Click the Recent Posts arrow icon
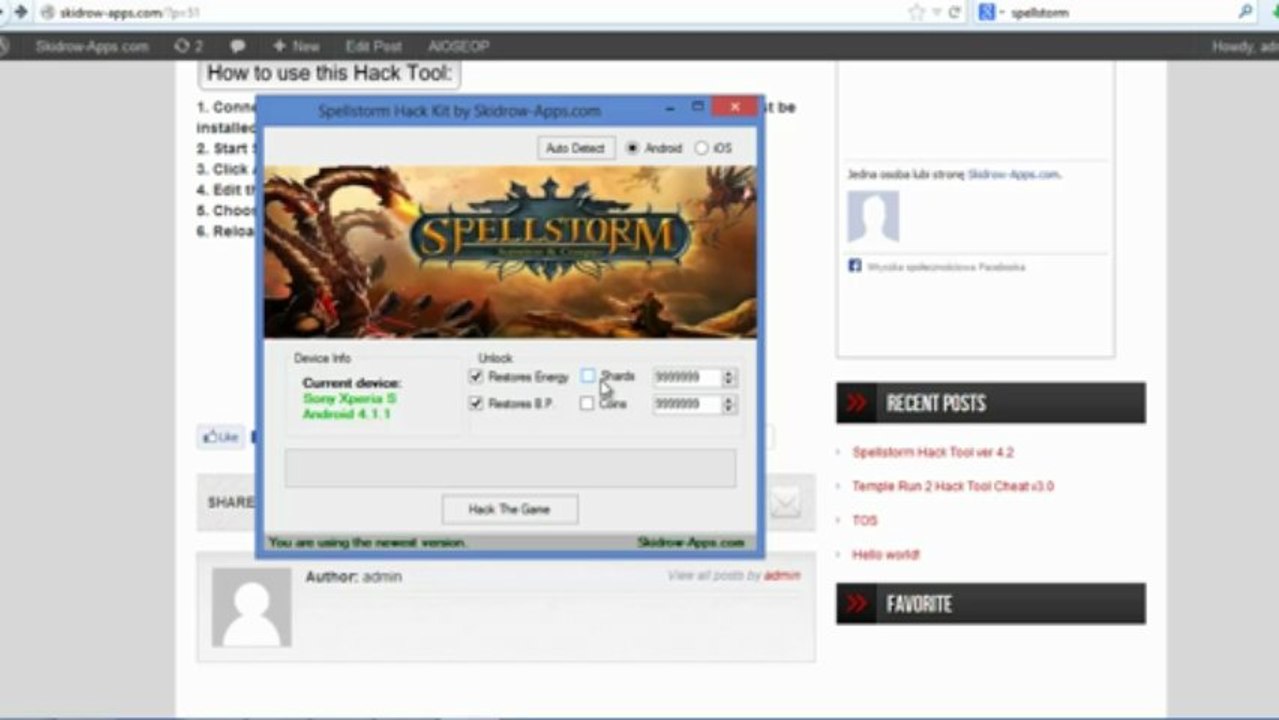The width and height of the screenshot is (1279, 720). (857, 403)
